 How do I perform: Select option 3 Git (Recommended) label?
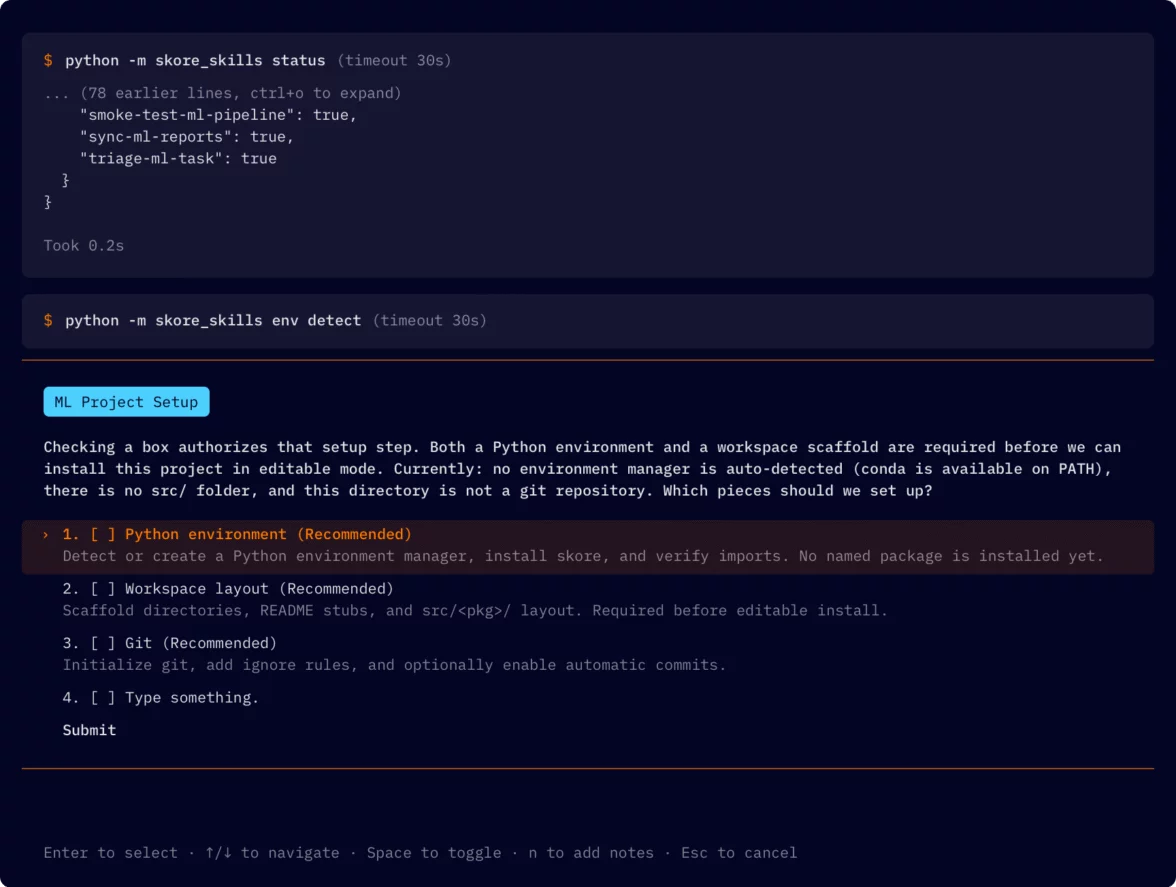pos(200,643)
